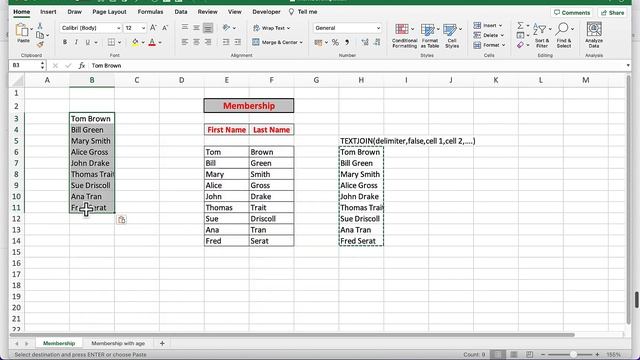The image size is (640, 360).
Task: Open Cell Styles gallery
Action: pyautogui.click(x=452, y=36)
